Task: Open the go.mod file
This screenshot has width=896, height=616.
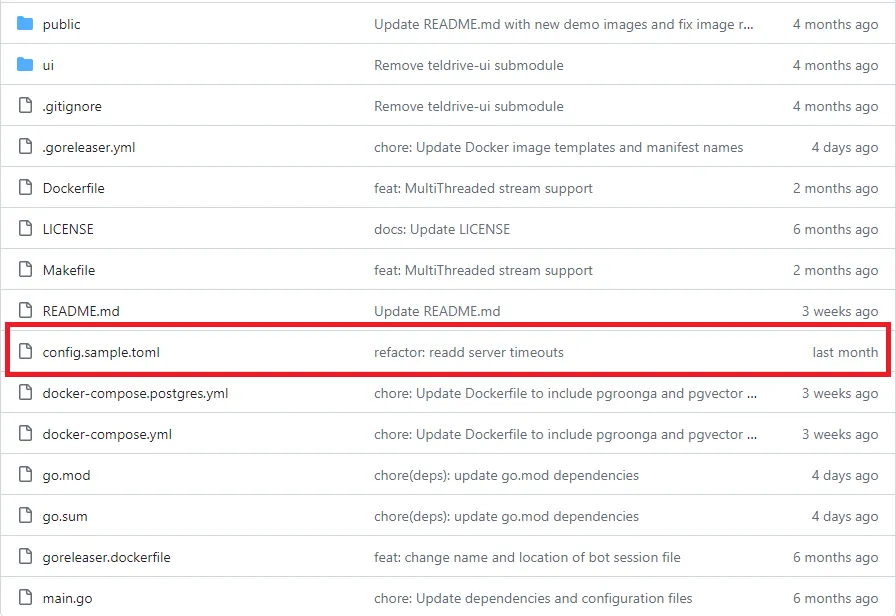Action: [66, 475]
